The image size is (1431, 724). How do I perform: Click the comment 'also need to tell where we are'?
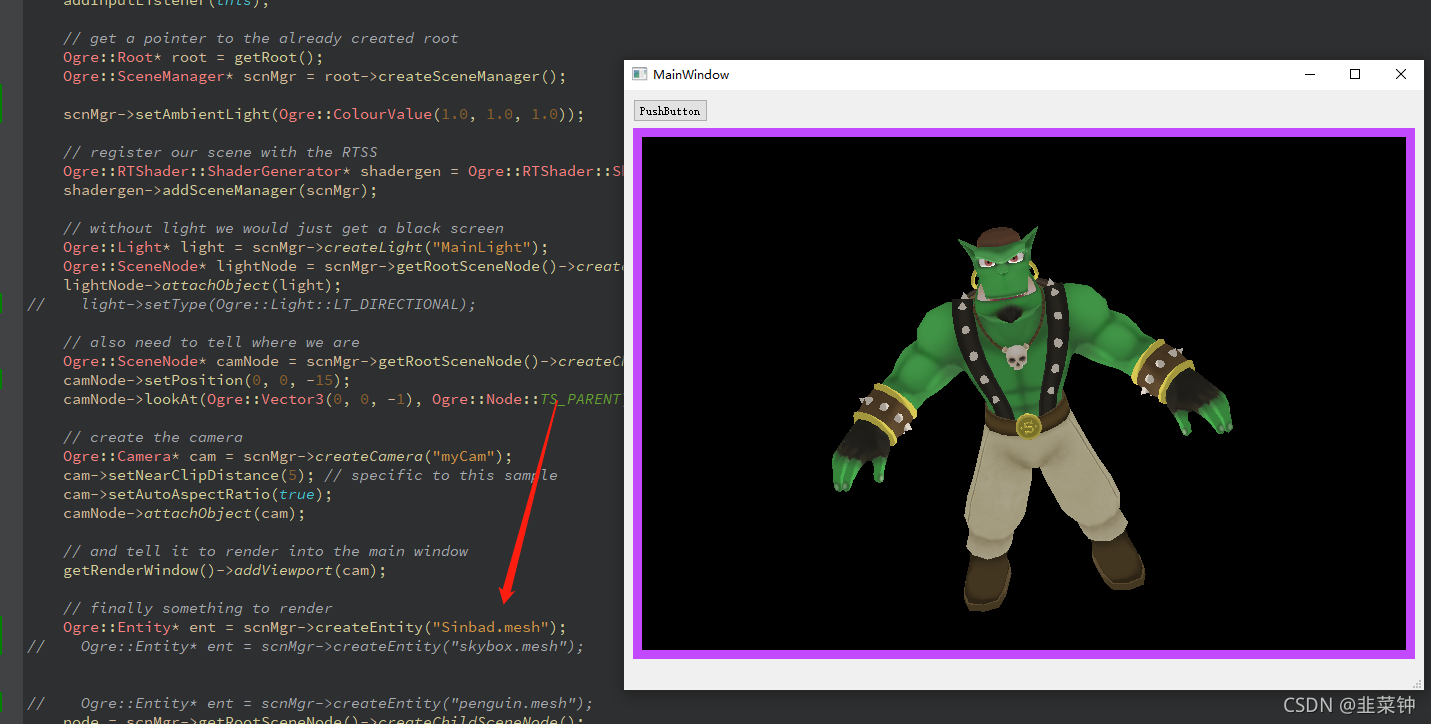click(211, 342)
